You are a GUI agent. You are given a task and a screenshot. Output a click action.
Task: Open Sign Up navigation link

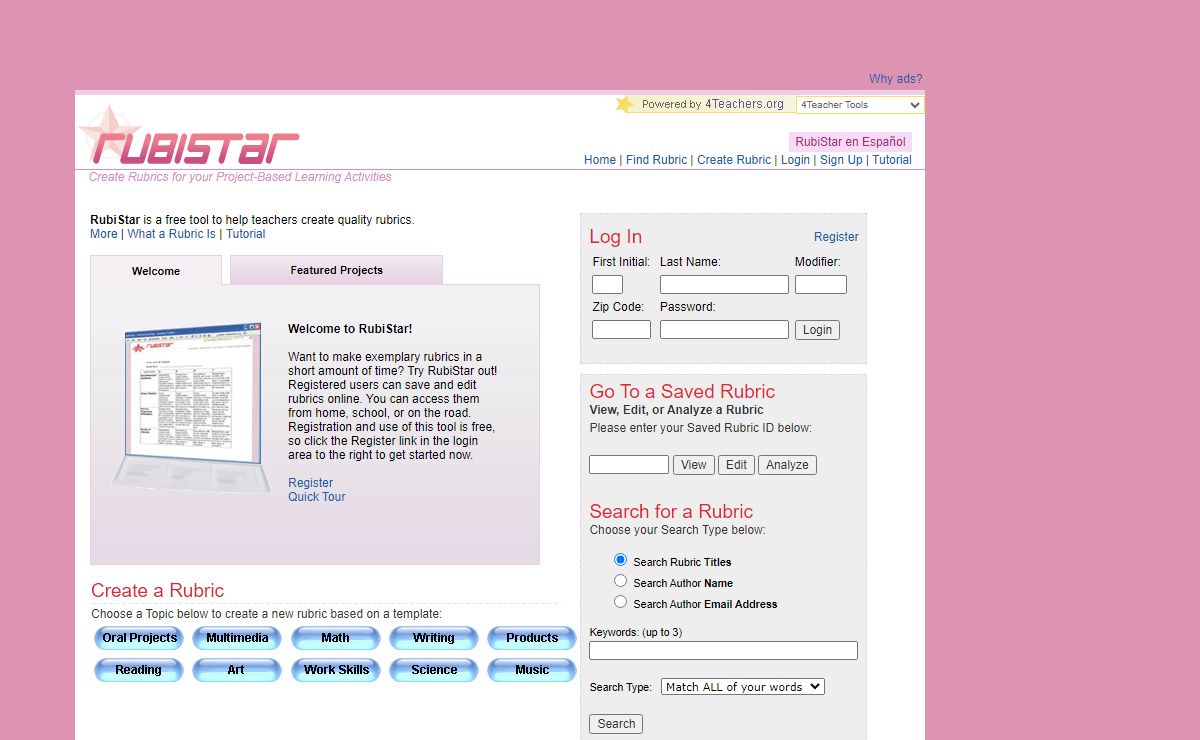click(841, 160)
